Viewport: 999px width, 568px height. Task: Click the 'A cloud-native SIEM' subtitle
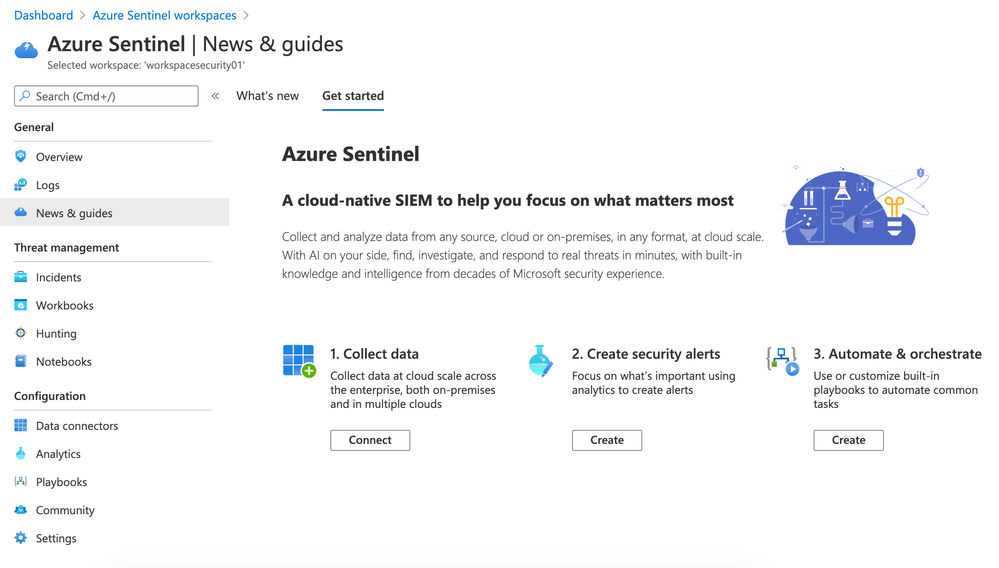508,200
